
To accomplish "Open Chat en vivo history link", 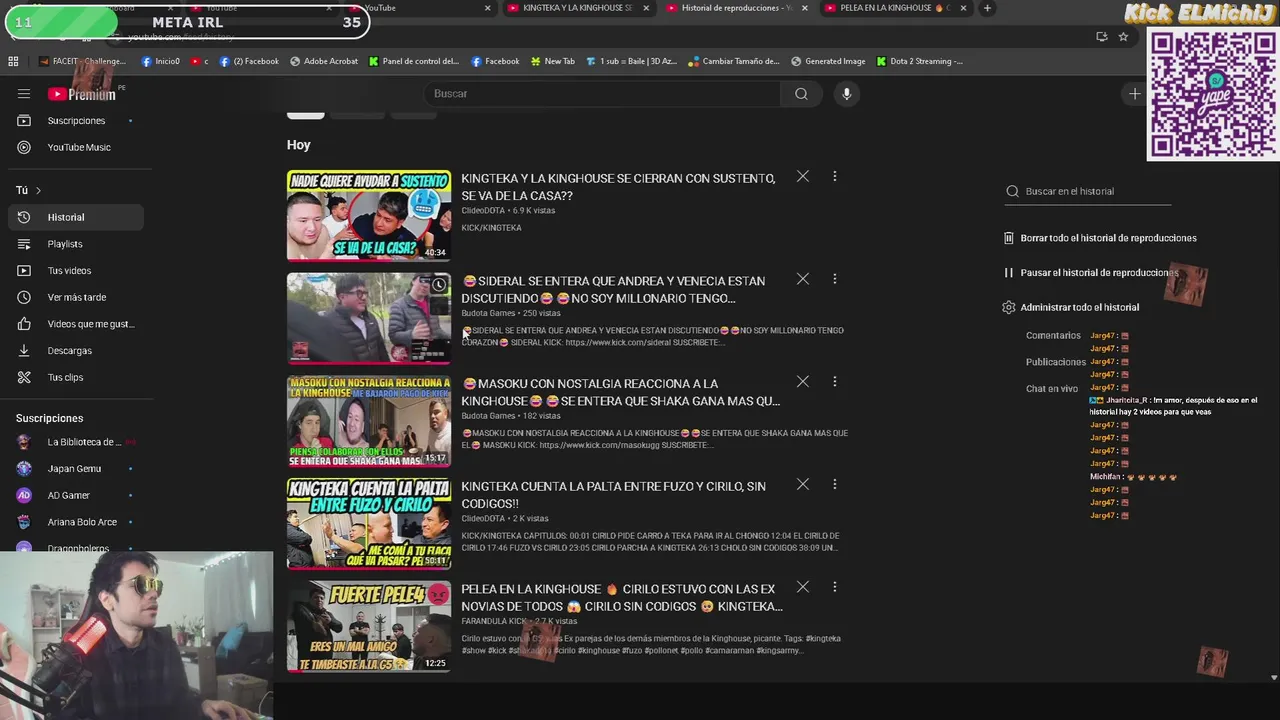I will click(1052, 389).
